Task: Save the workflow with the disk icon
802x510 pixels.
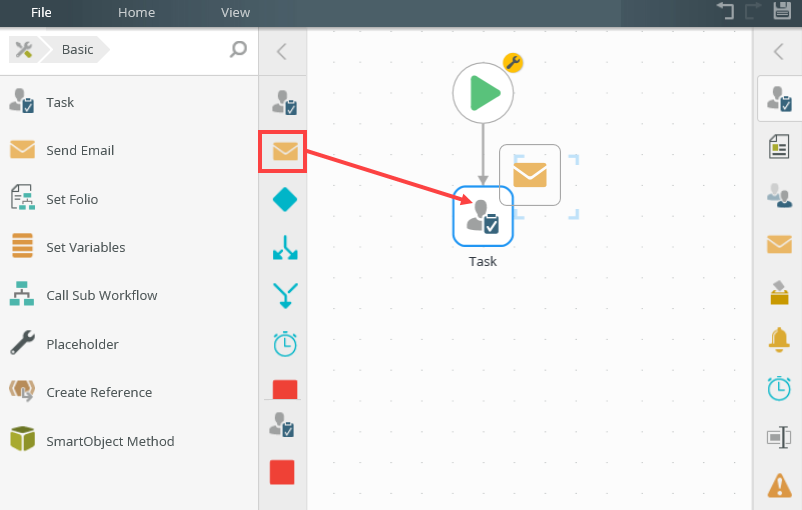Action: 782,10
